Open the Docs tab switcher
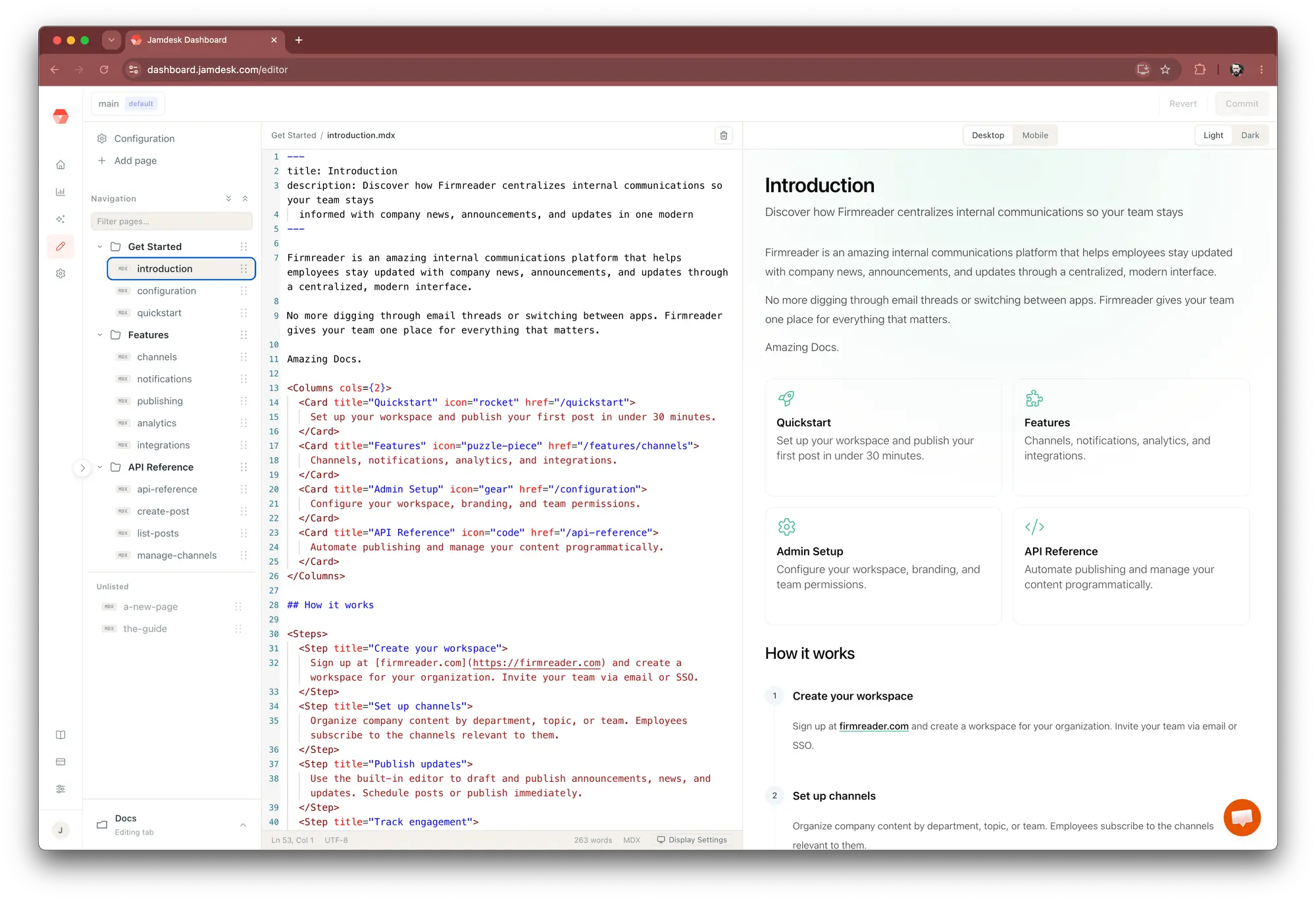Image resolution: width=1316 pixels, height=901 pixels. click(172, 825)
